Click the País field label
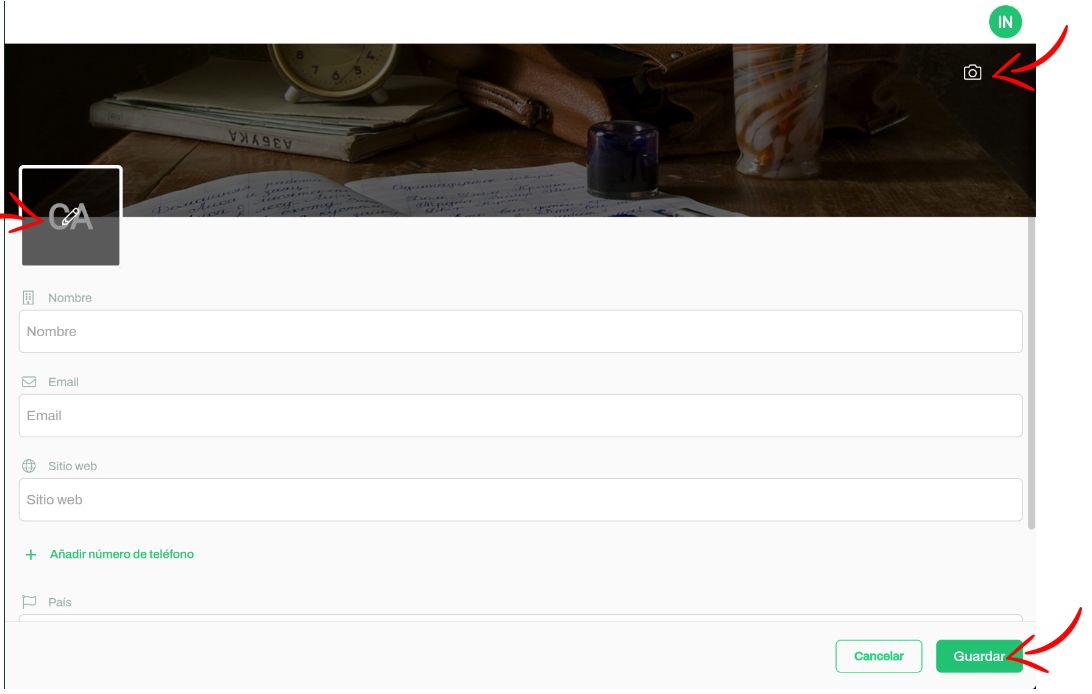Viewport: 1092px width, 694px height. [60, 602]
